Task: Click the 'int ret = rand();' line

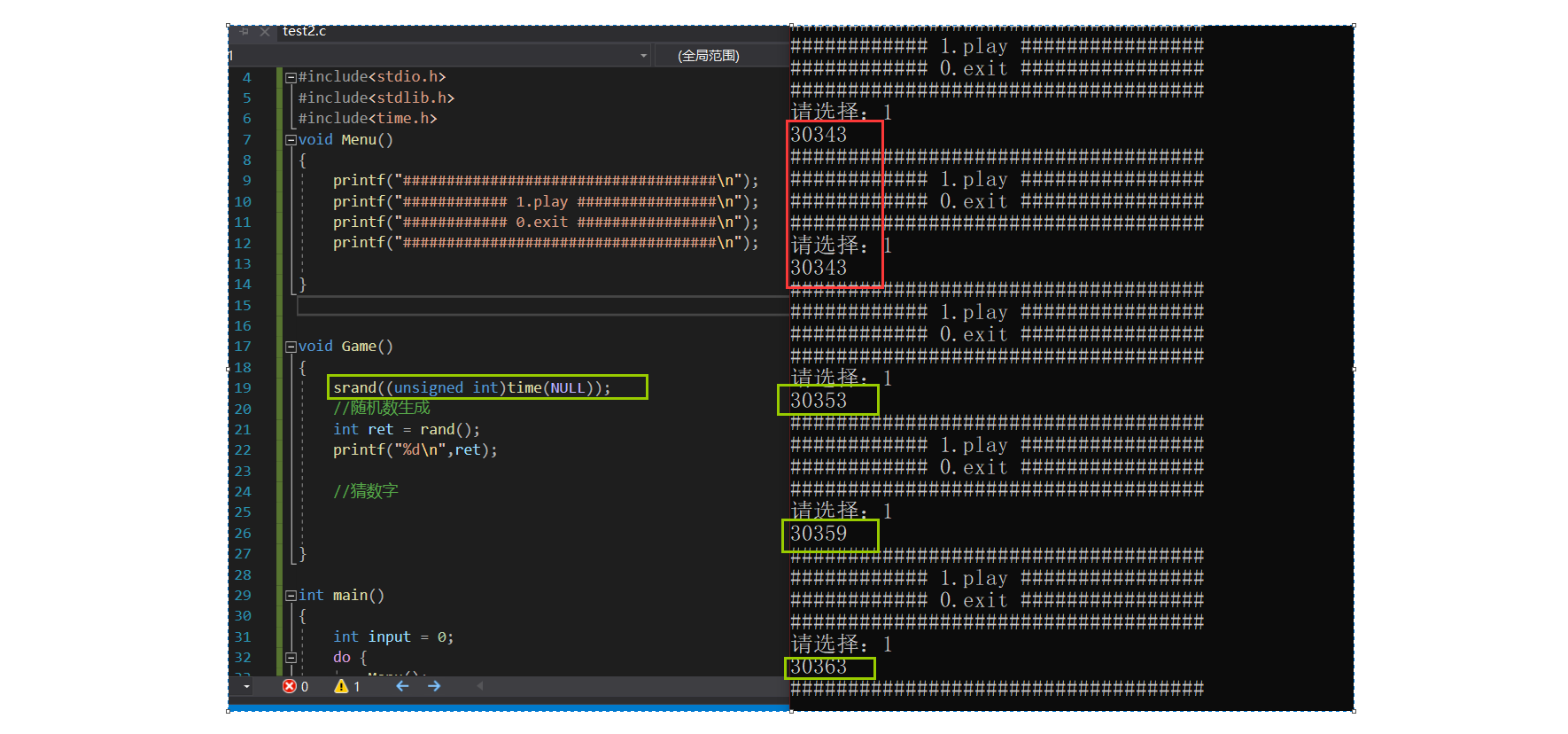Action: (x=407, y=430)
